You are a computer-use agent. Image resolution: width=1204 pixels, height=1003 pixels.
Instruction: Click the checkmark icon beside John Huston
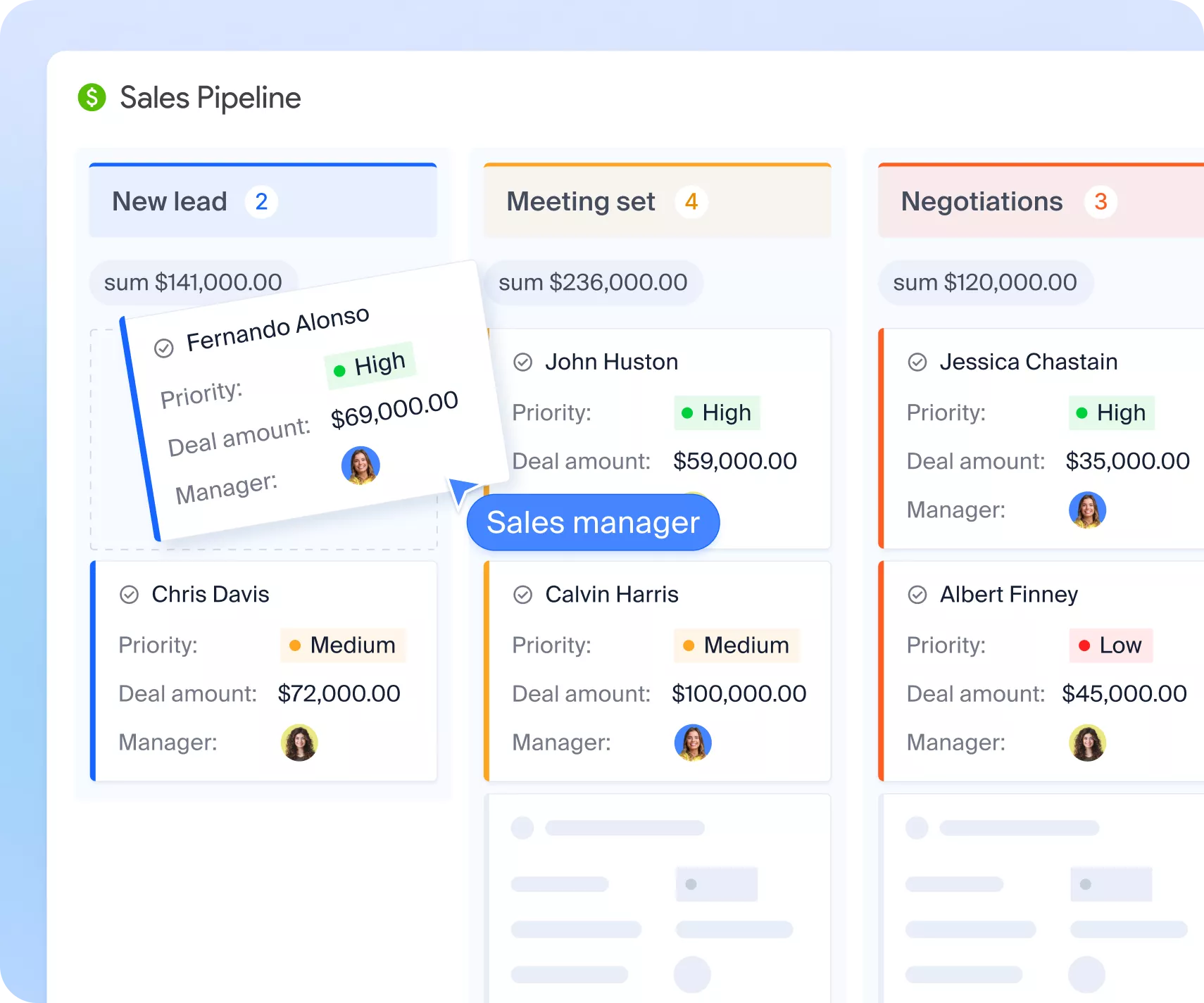point(523,362)
